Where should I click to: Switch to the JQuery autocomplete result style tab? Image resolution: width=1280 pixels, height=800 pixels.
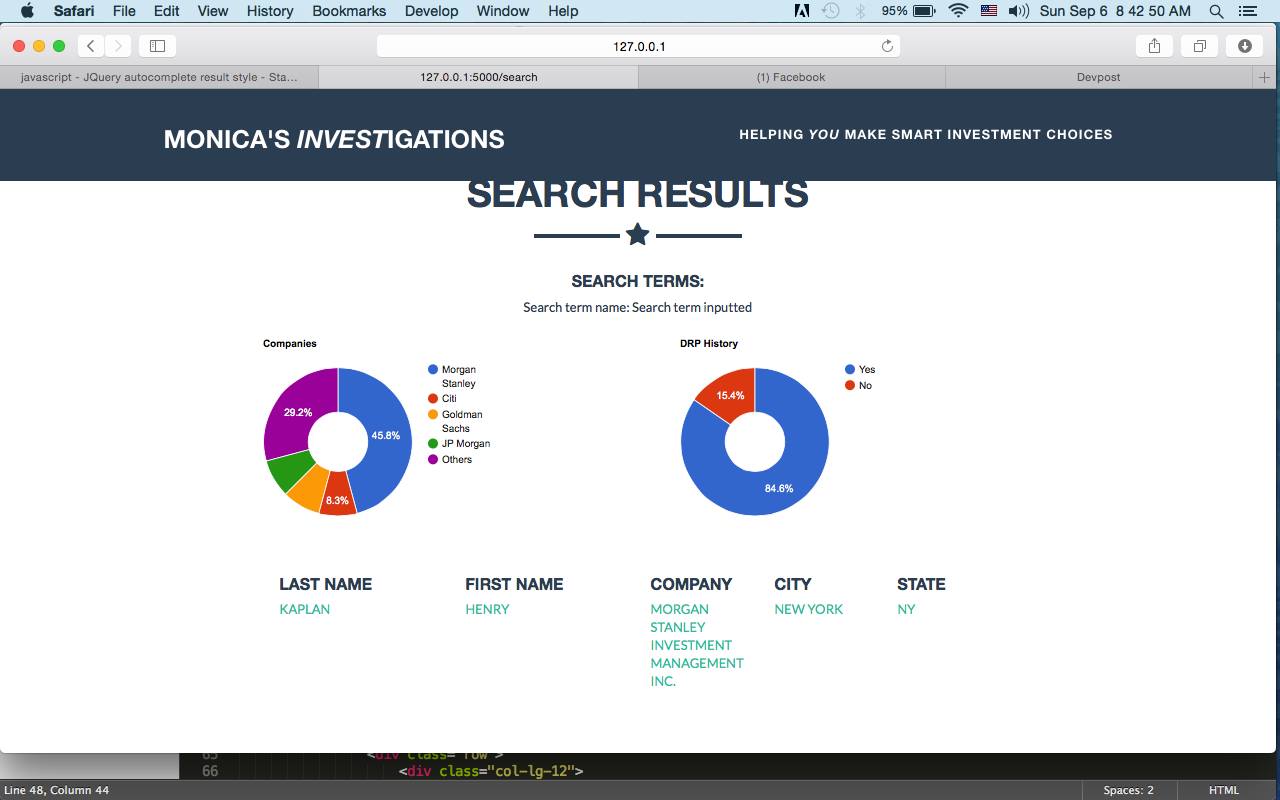click(x=159, y=77)
